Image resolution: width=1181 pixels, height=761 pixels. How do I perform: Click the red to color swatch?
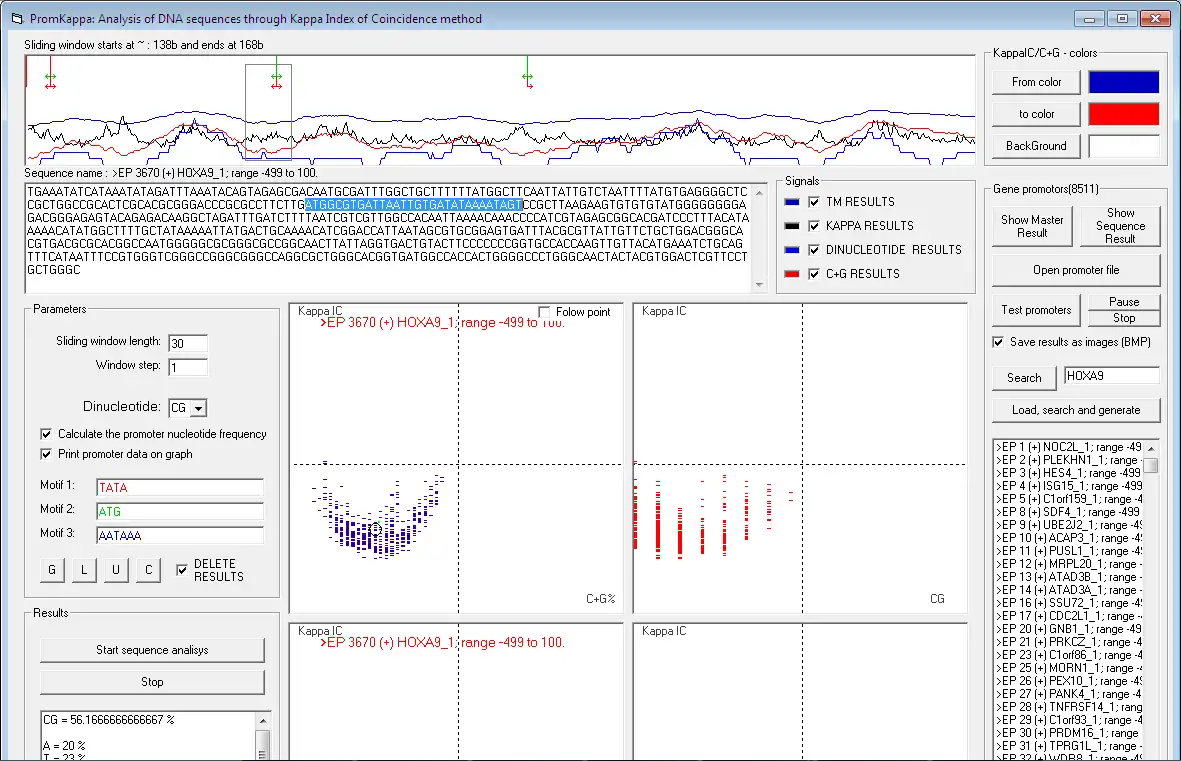click(1123, 114)
